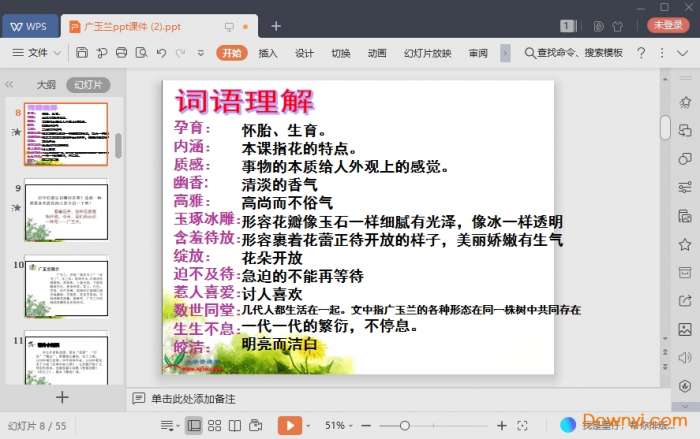Click the Save icon in toolbar
Viewport: 700px width, 439px height.
[82, 53]
